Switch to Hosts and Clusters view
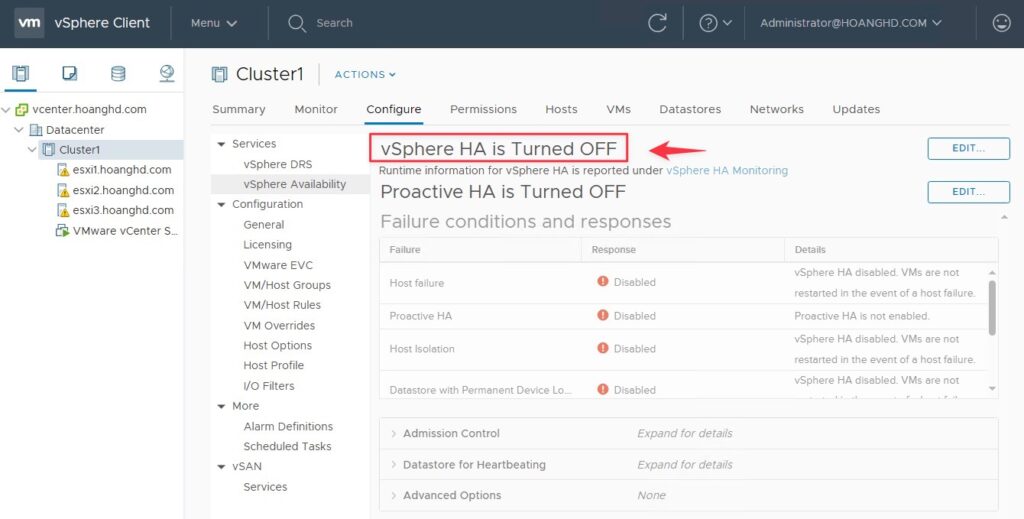Image resolution: width=1024 pixels, height=519 pixels. pyautogui.click(x=20, y=73)
